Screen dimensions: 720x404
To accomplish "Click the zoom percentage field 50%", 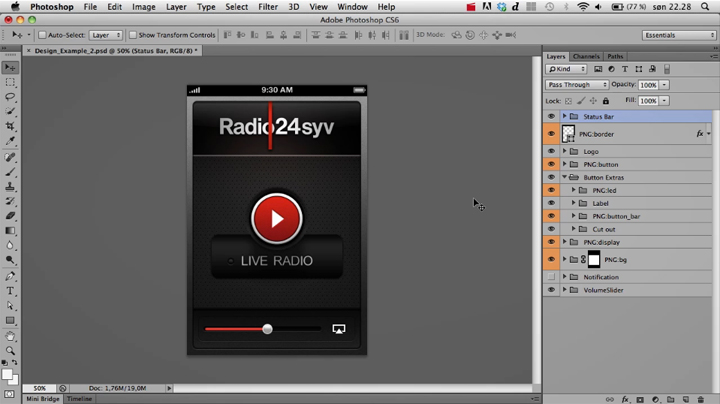I will [x=39, y=388].
